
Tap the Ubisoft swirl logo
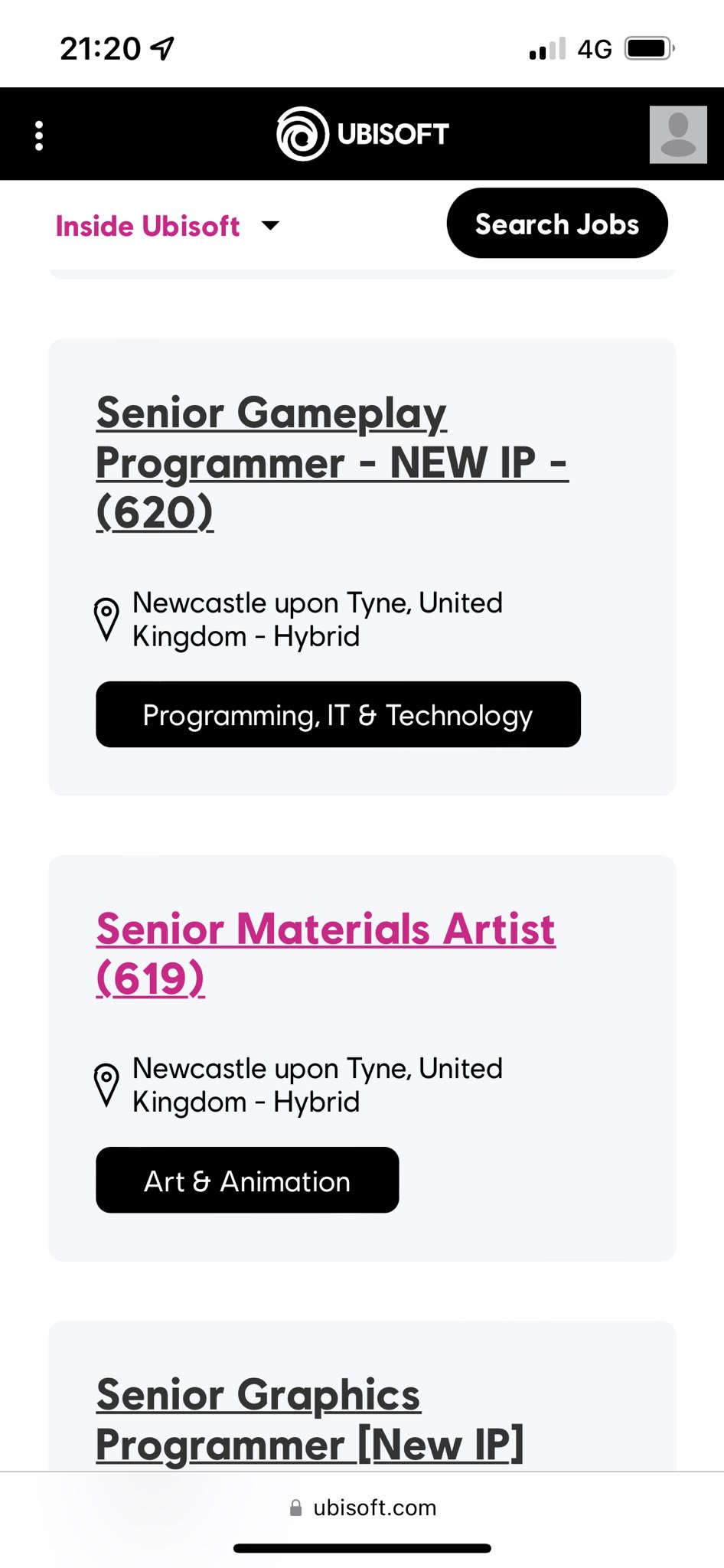(x=302, y=134)
